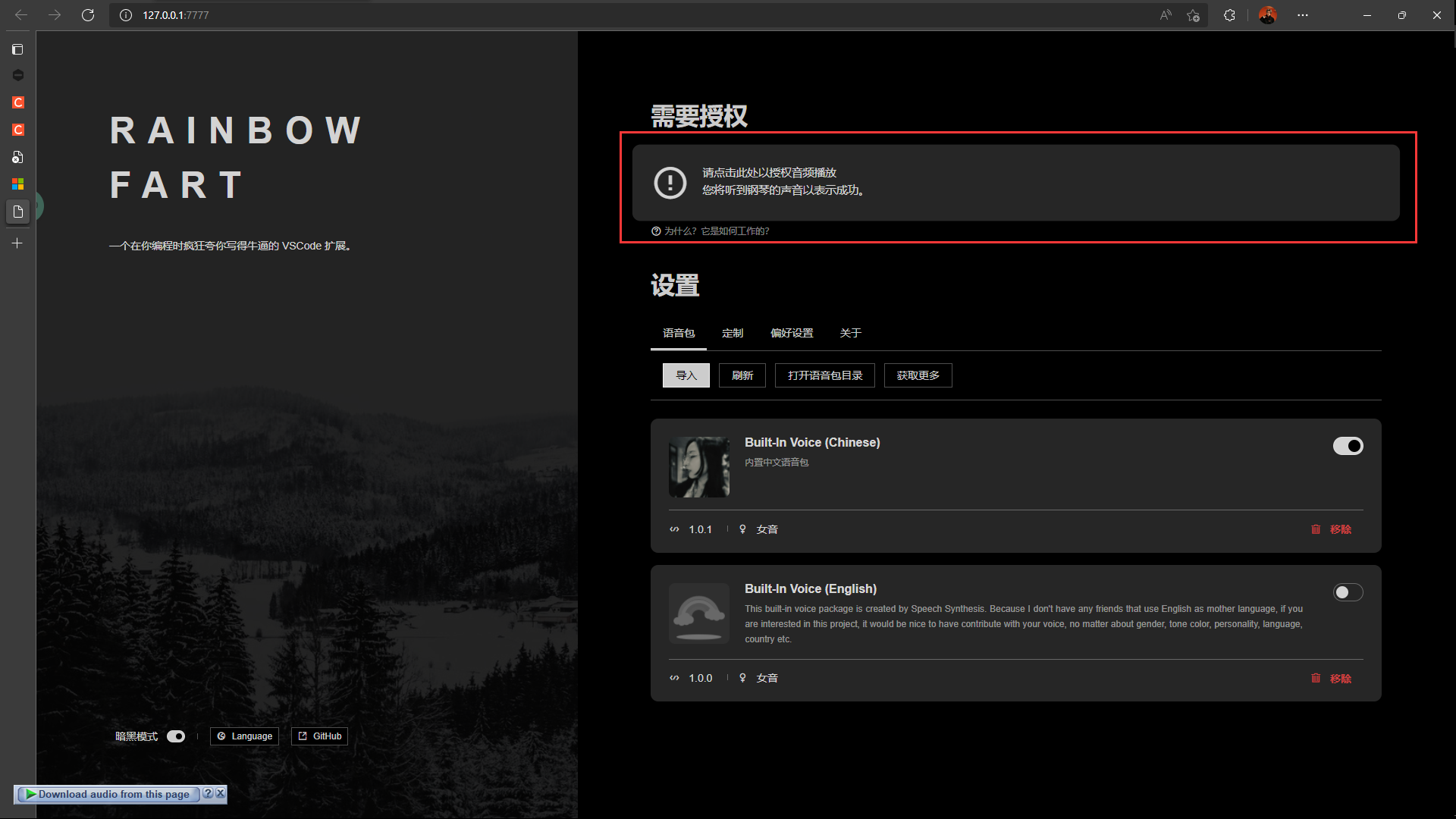Click the delete icon for English voice pack
This screenshot has width=1456, height=819.
click(1316, 677)
